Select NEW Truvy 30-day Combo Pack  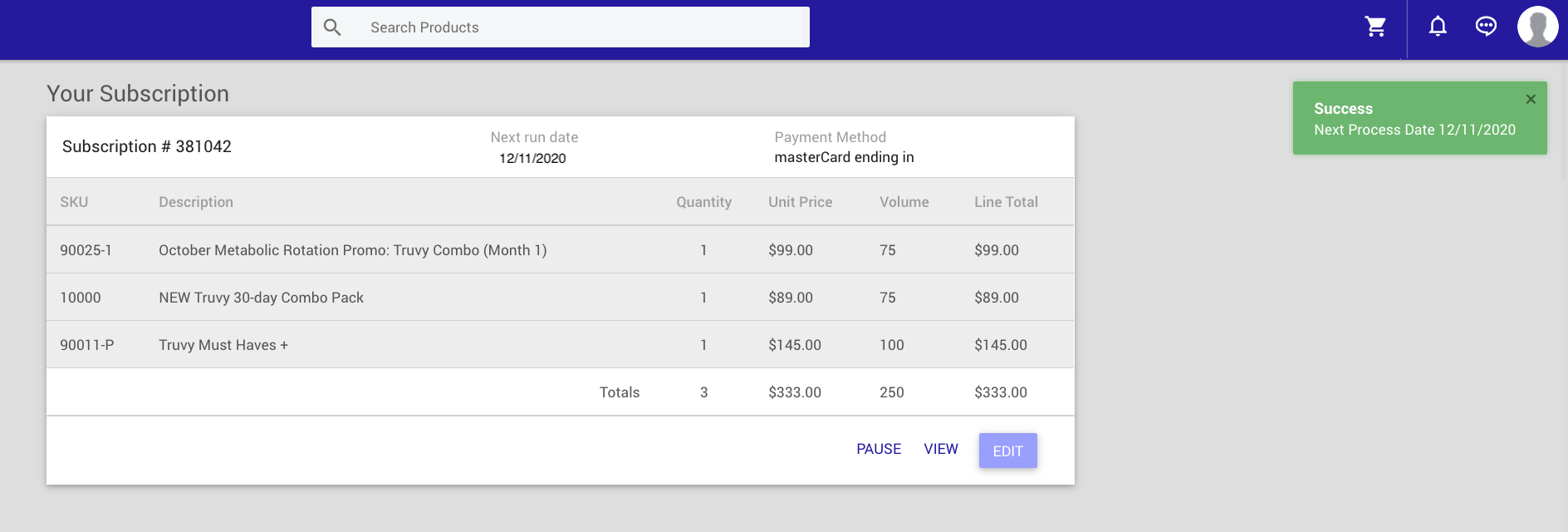tap(261, 298)
